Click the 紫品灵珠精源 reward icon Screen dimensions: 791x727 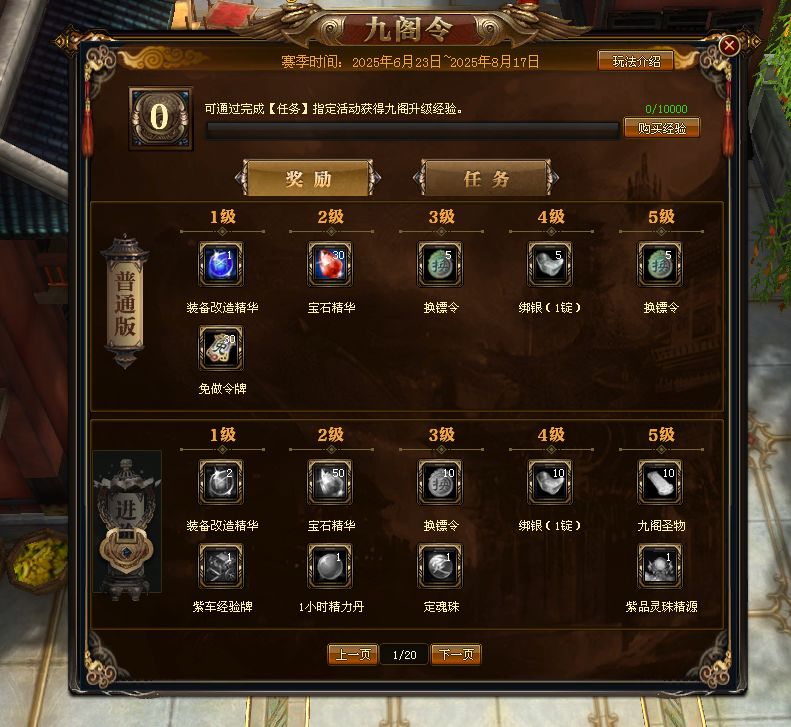660,566
